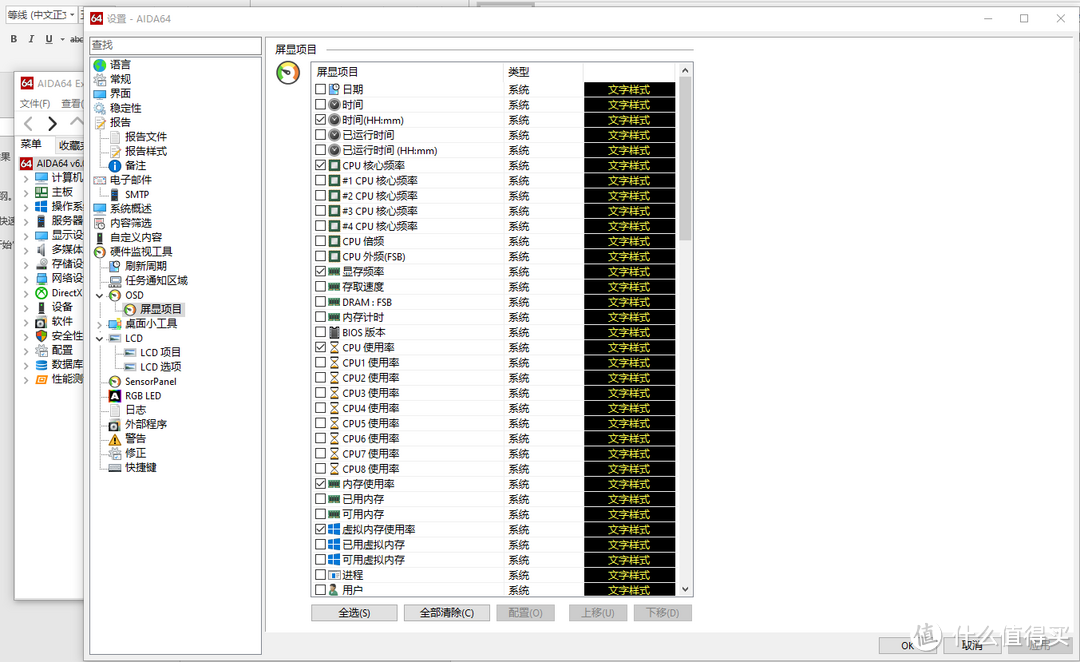The image size is (1080, 662).
Task: Click the 文字样式 swatch for 日期 row
Action: (x=629, y=90)
